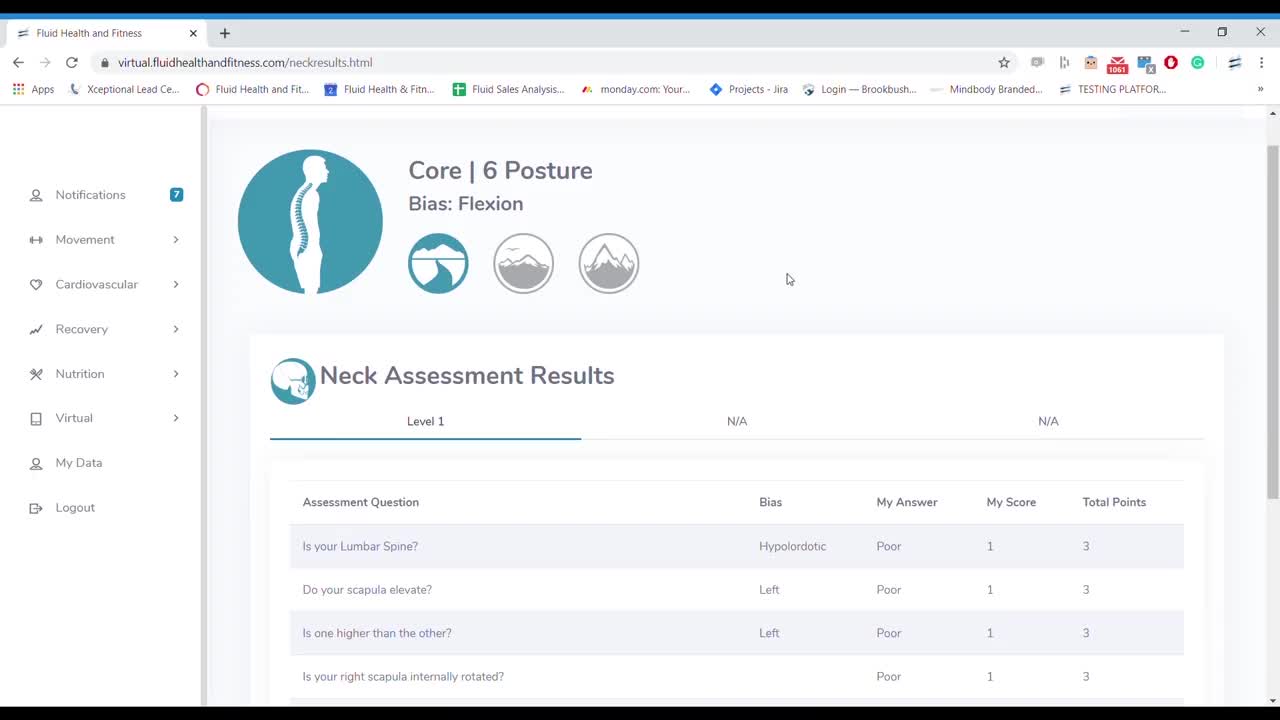Click the scrollbar down arrow
The width and height of the screenshot is (1280, 720).
(x=1273, y=700)
